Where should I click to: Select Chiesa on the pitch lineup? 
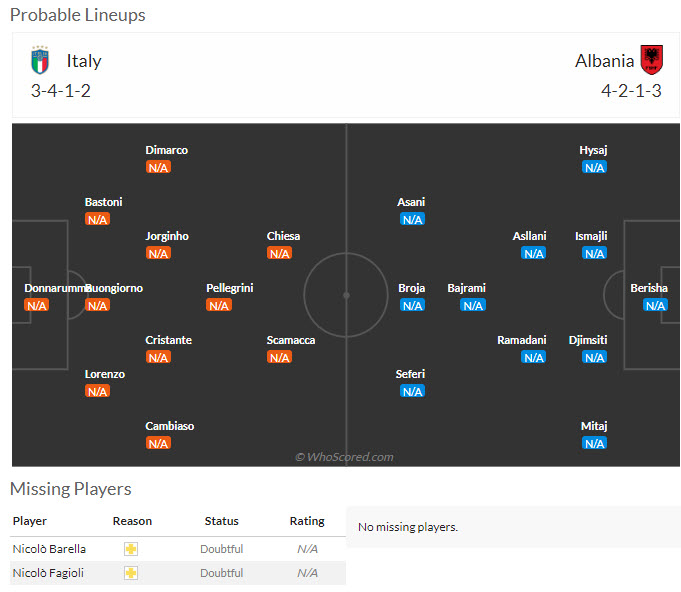point(283,236)
